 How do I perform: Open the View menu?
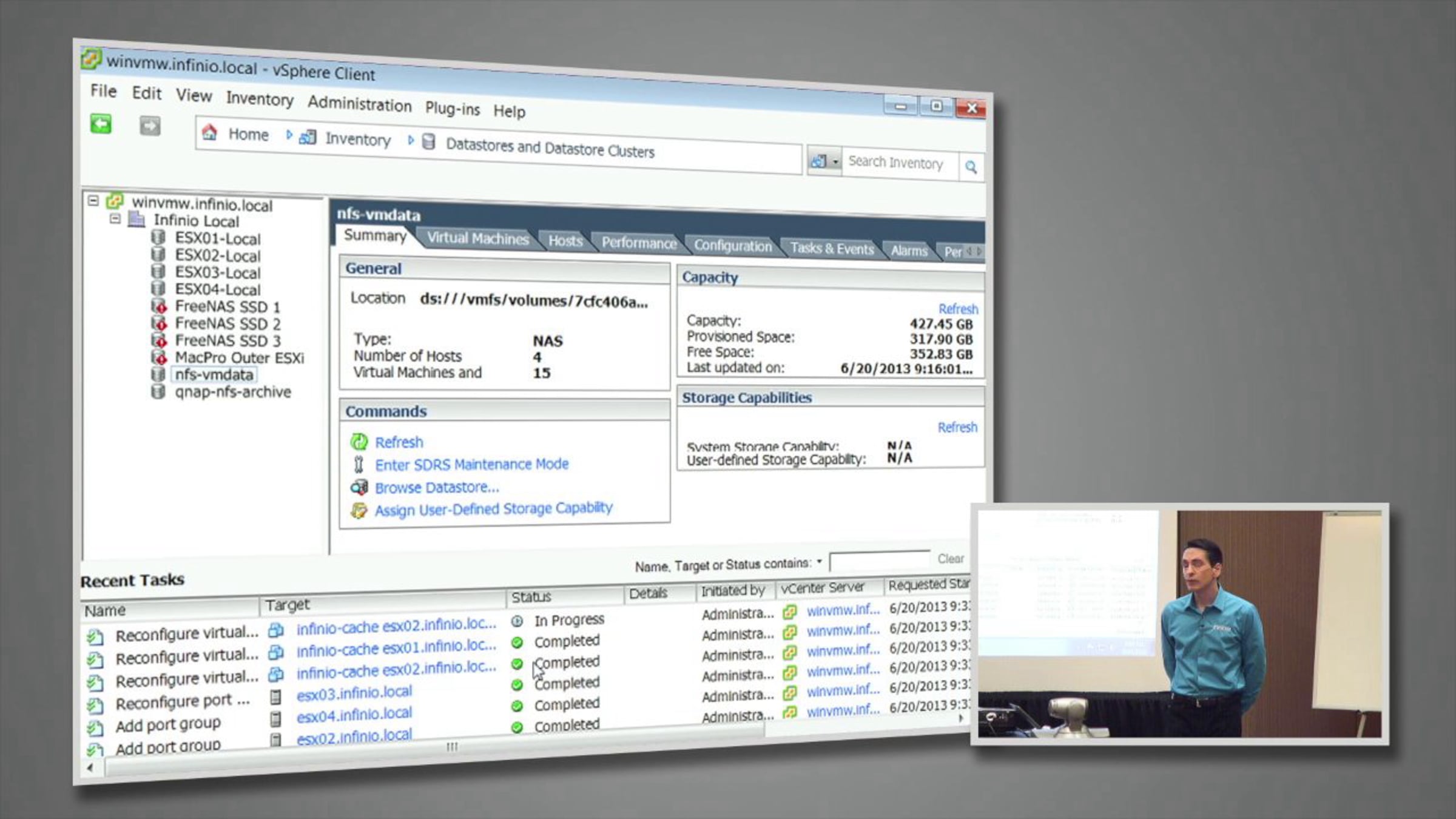point(194,96)
